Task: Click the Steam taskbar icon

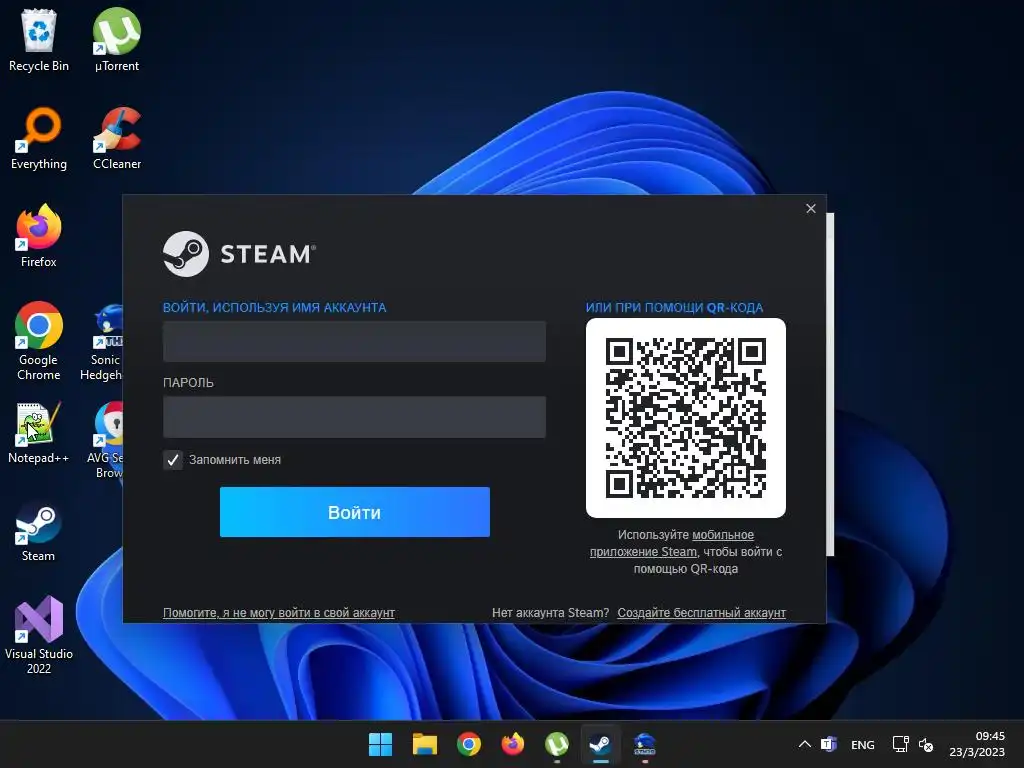Action: point(600,744)
